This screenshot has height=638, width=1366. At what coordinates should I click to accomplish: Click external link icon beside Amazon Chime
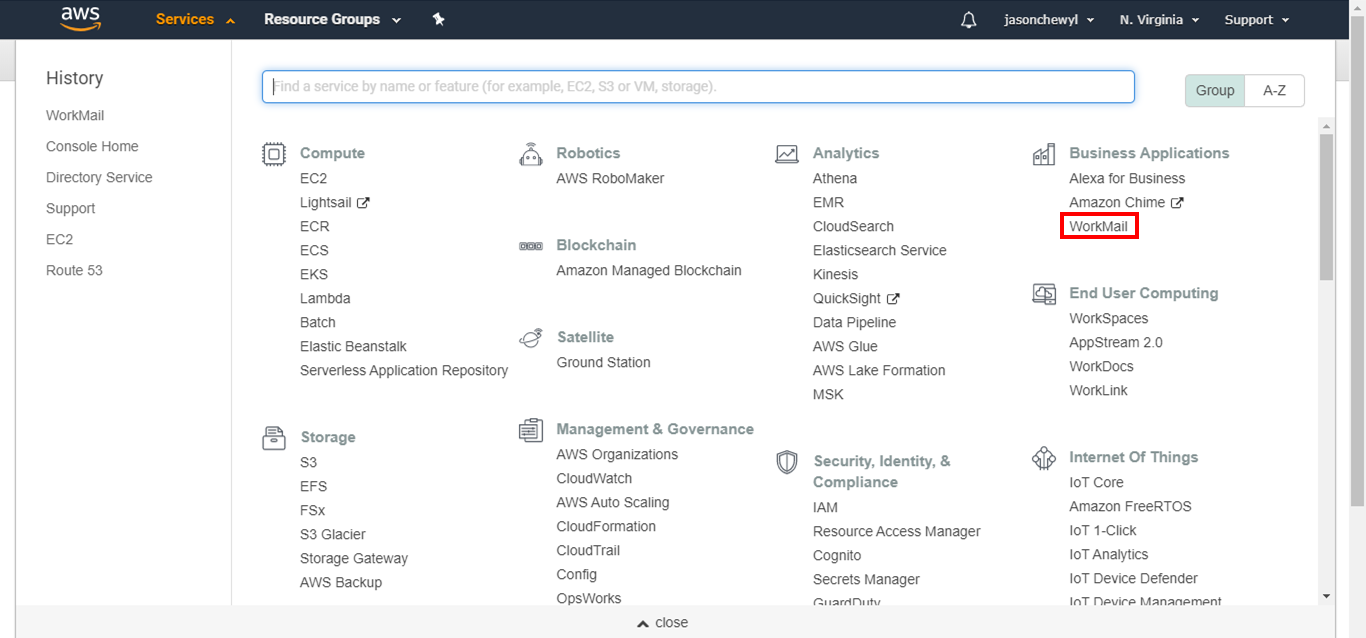click(1177, 203)
